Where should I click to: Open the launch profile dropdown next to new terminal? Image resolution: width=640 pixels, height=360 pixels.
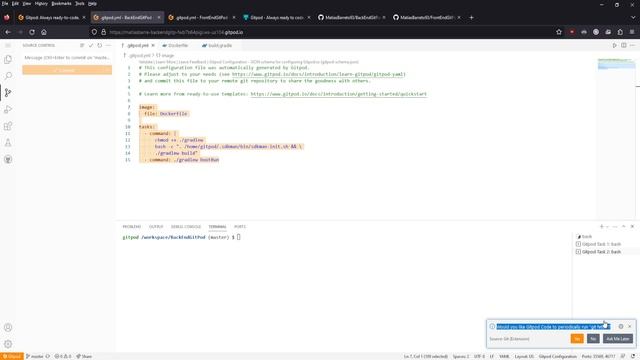click(607, 227)
